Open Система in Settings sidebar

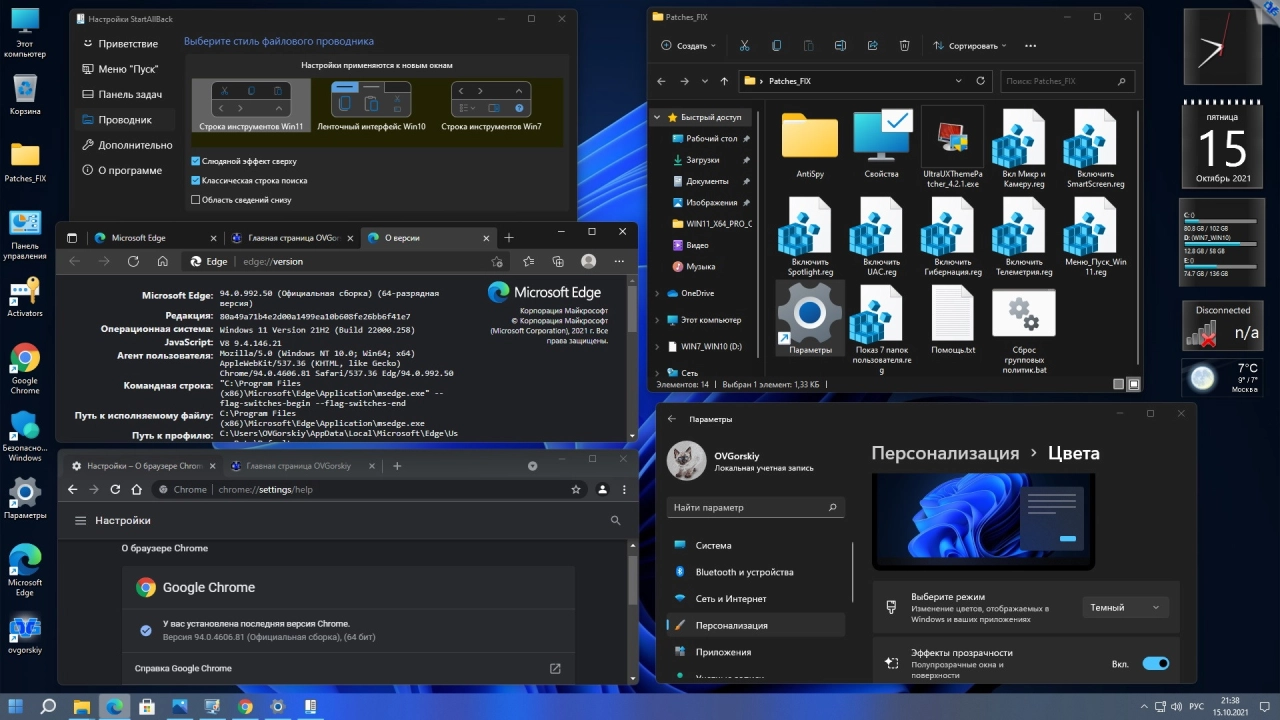coord(757,546)
